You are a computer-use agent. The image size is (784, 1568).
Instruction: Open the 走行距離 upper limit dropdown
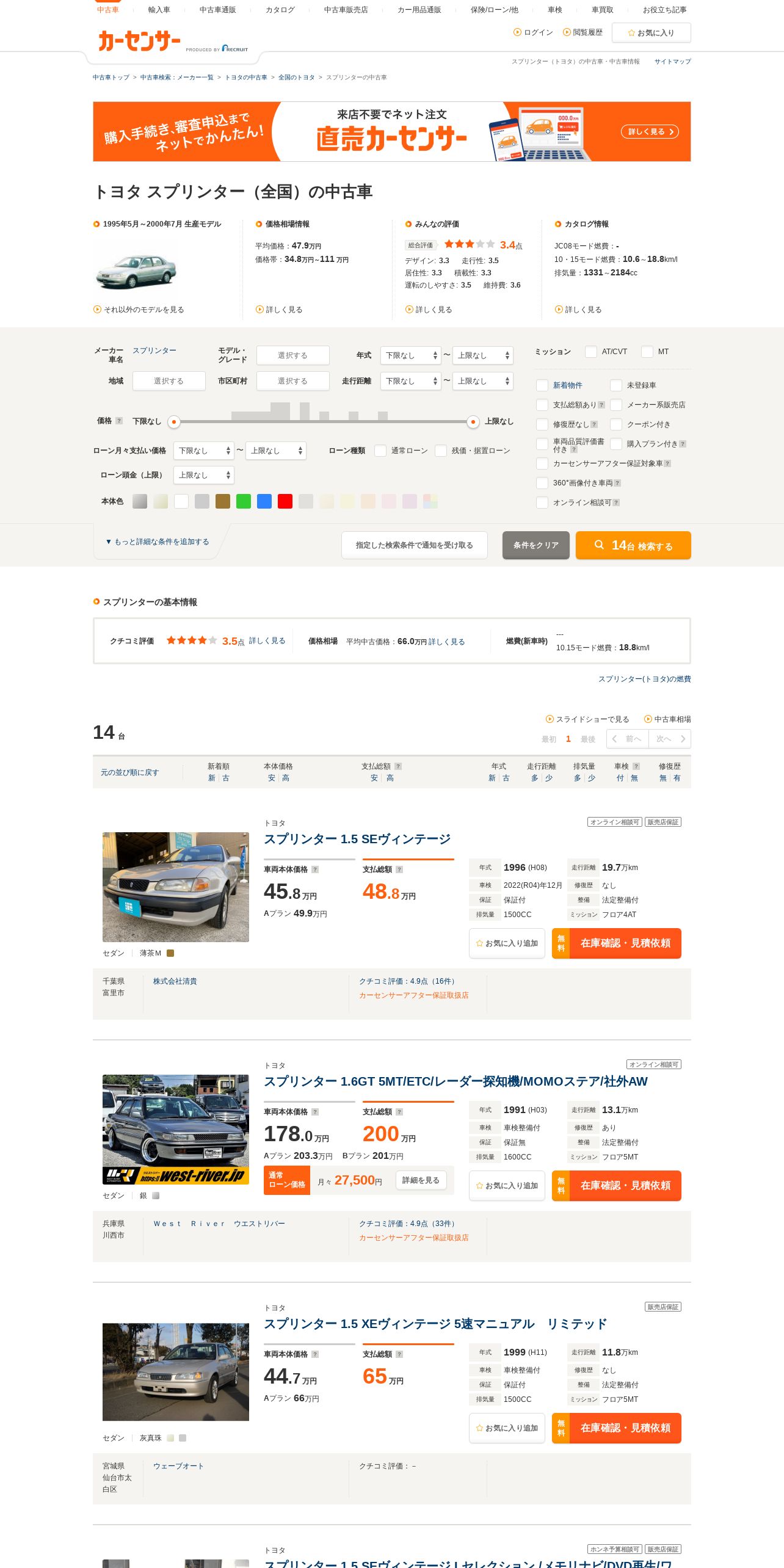483,381
